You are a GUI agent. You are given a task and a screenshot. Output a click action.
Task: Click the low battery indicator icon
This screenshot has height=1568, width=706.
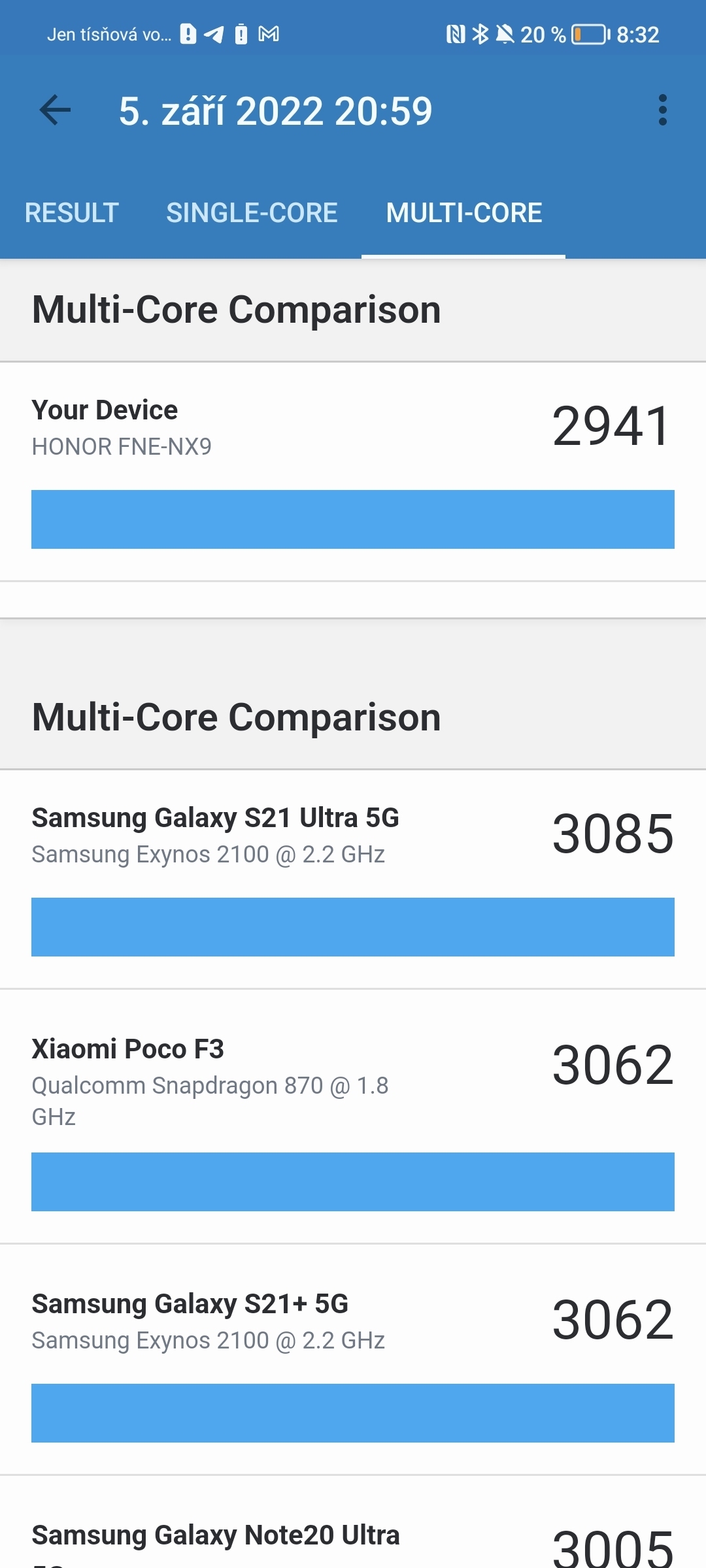(587, 34)
